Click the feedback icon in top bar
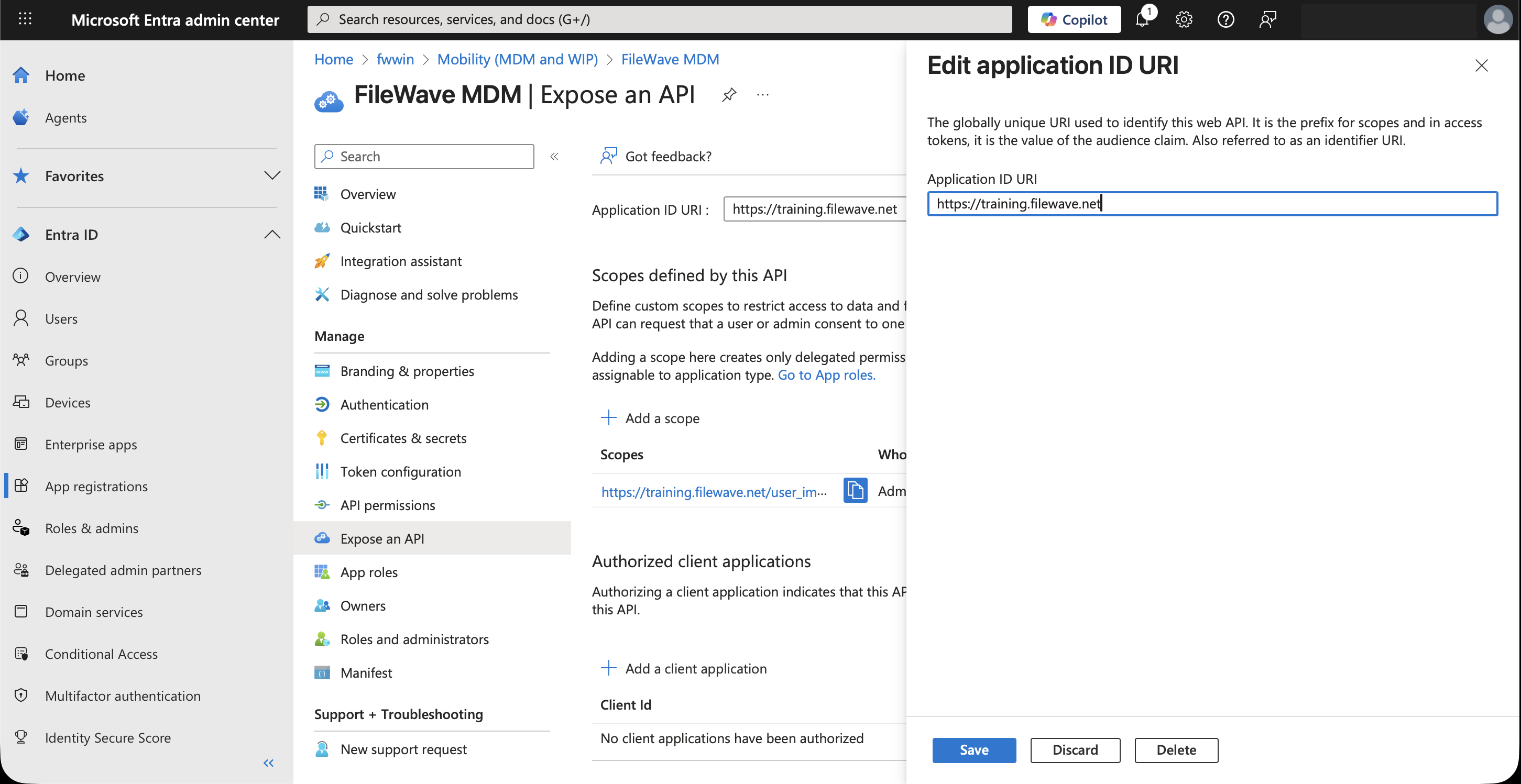The image size is (1521, 784). pyautogui.click(x=1268, y=19)
